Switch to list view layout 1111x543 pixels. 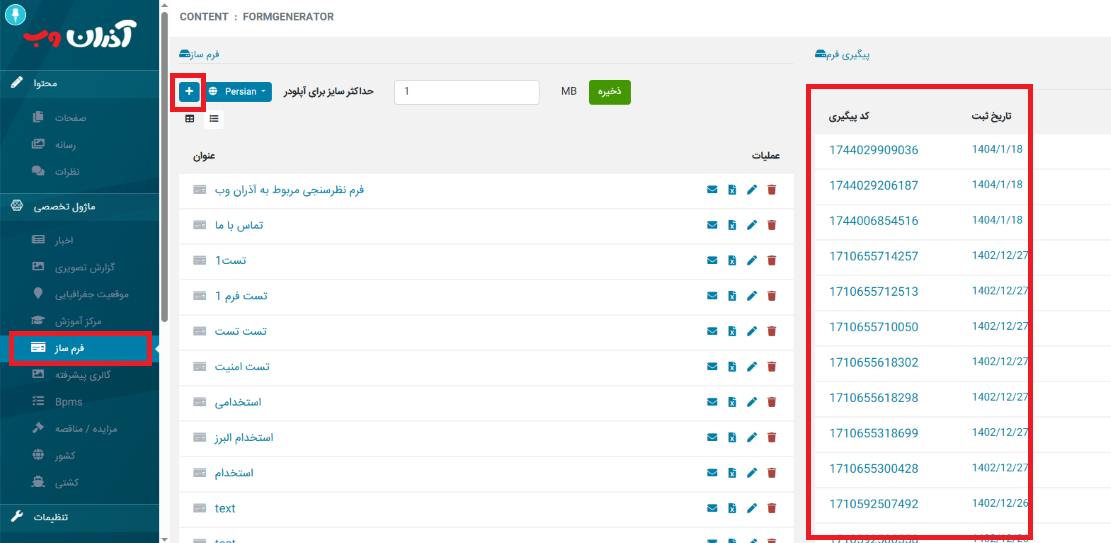click(x=214, y=119)
